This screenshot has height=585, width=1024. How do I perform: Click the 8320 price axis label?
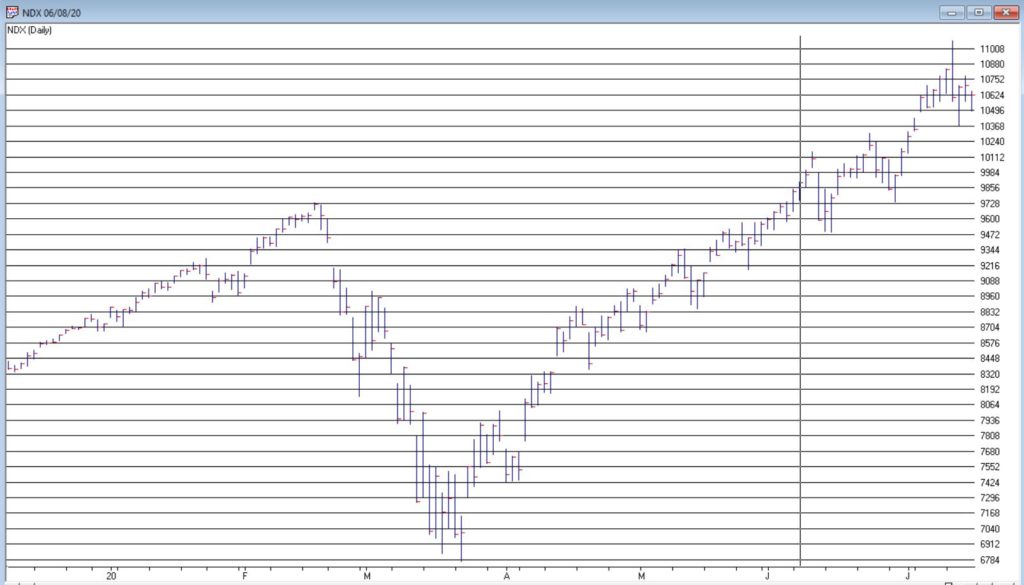click(992, 374)
